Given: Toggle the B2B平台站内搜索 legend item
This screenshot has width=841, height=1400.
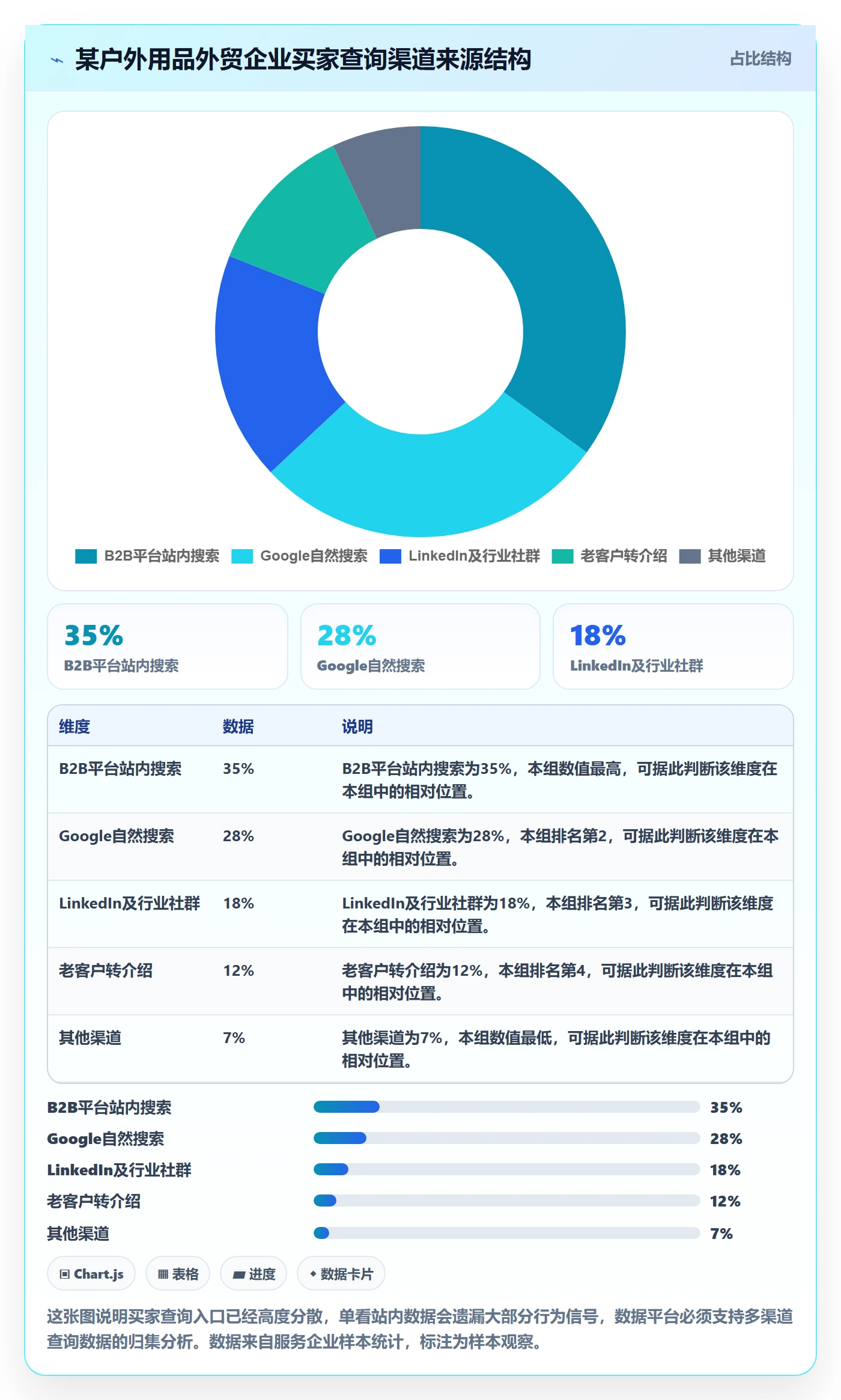Looking at the screenshot, I should (x=147, y=556).
